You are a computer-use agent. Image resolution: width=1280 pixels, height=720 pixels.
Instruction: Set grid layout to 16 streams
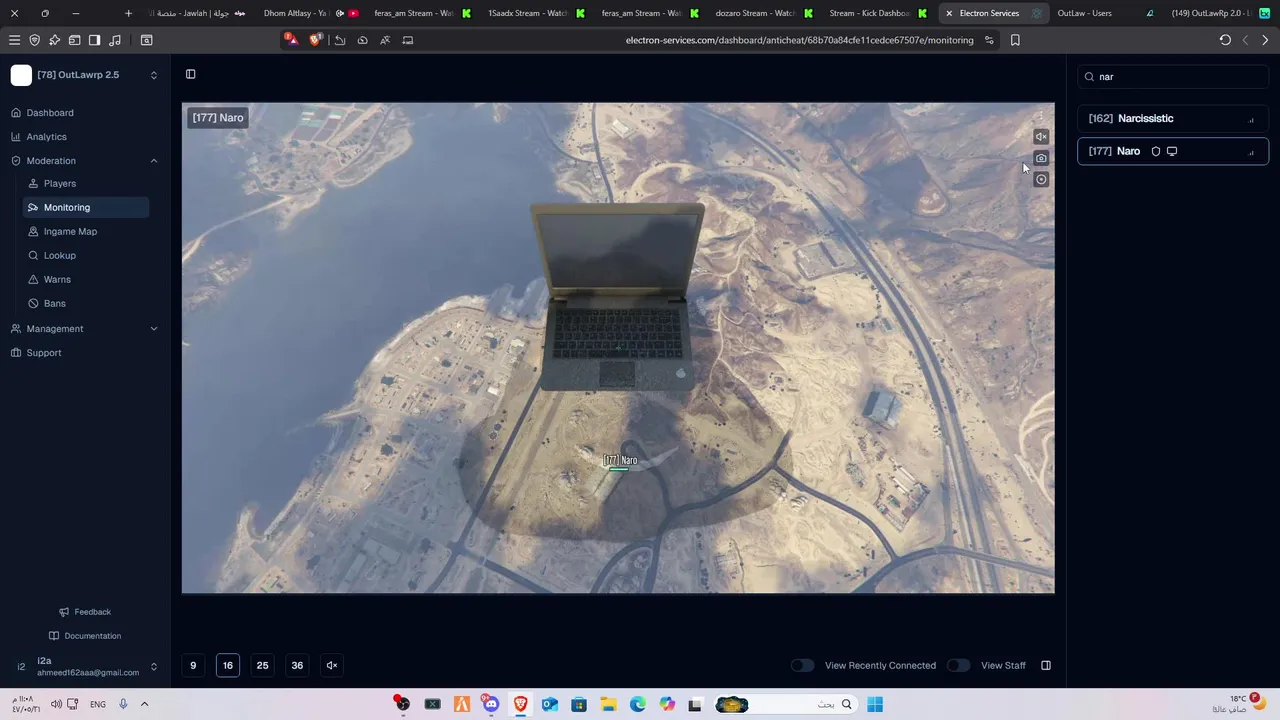pyautogui.click(x=228, y=665)
